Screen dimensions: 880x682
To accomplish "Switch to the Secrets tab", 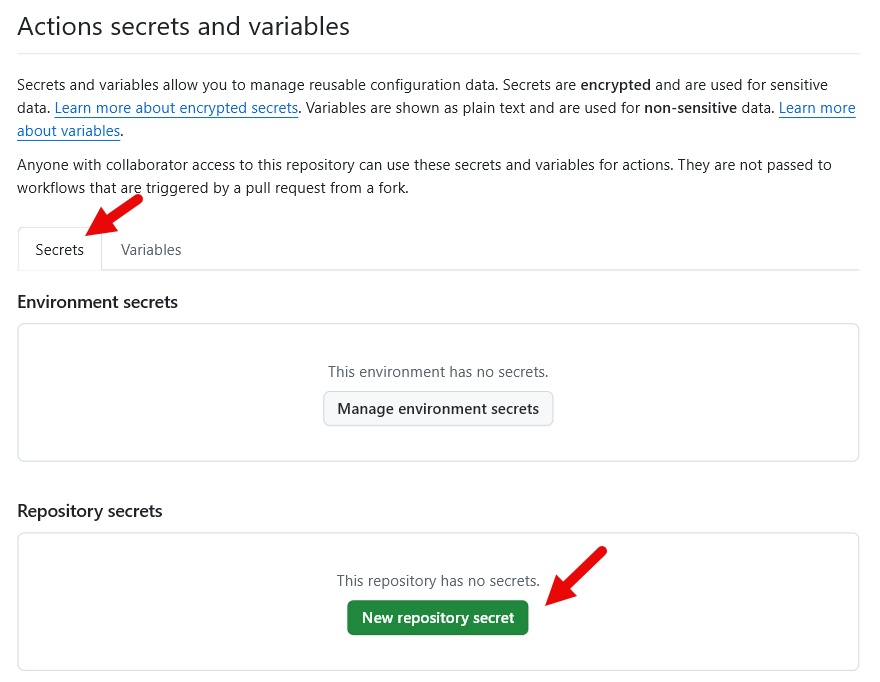I will click(x=59, y=250).
